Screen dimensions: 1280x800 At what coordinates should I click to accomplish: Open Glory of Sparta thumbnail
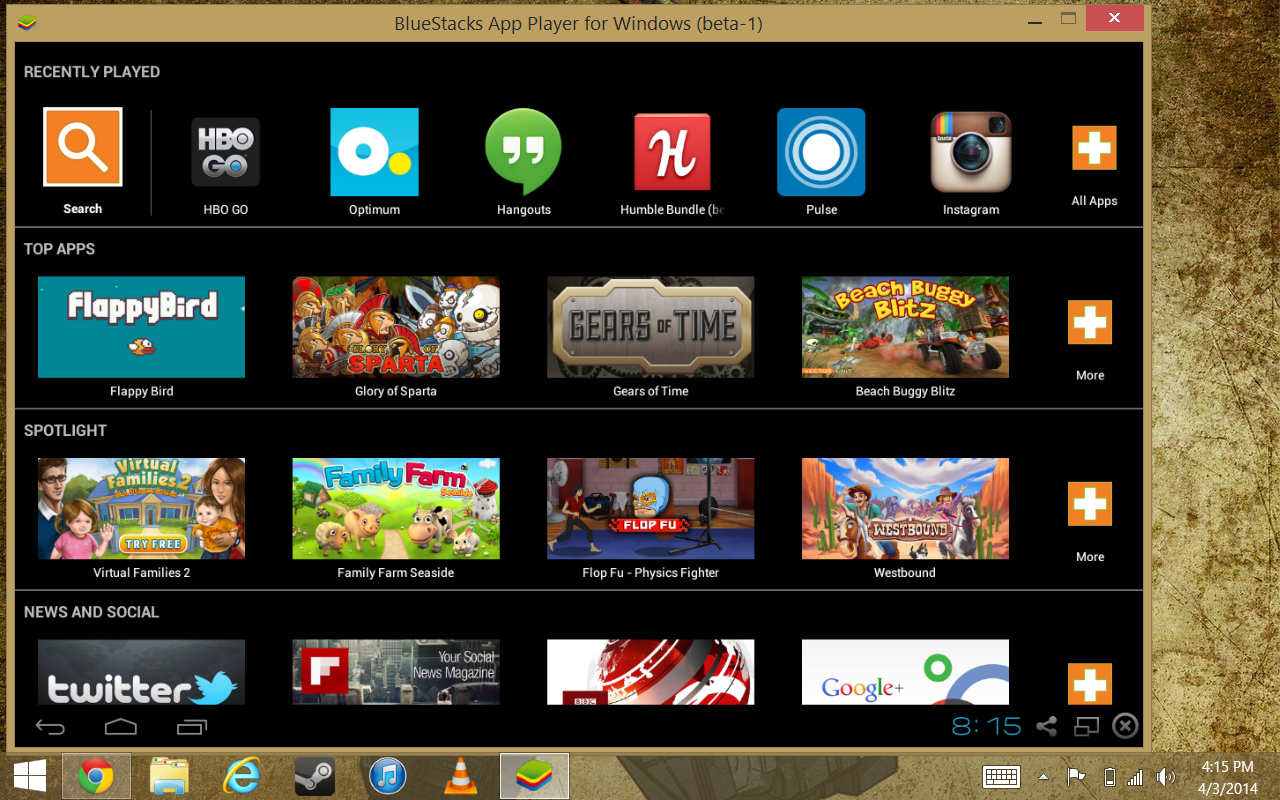pyautogui.click(x=396, y=327)
